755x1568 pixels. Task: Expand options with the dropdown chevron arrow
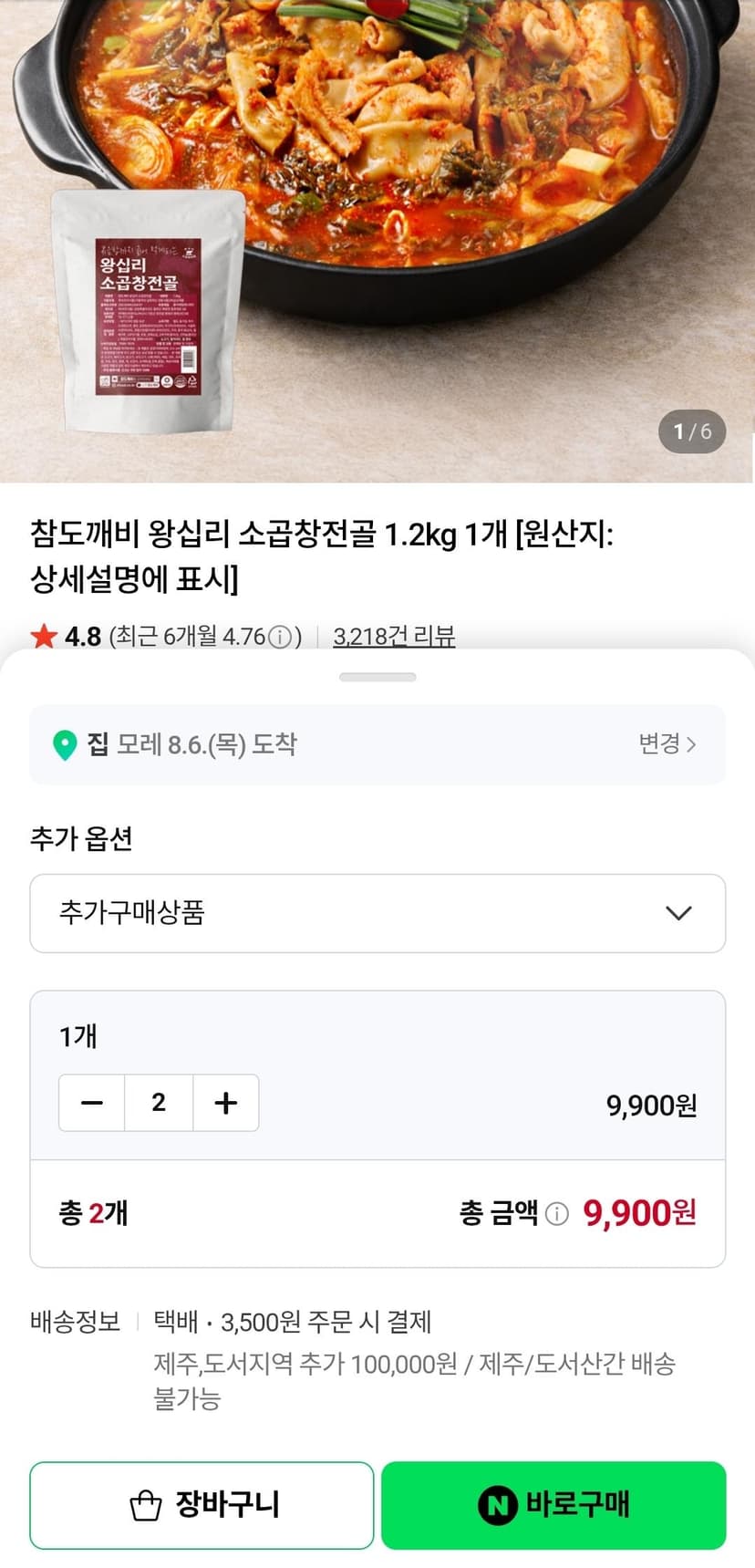click(x=678, y=913)
